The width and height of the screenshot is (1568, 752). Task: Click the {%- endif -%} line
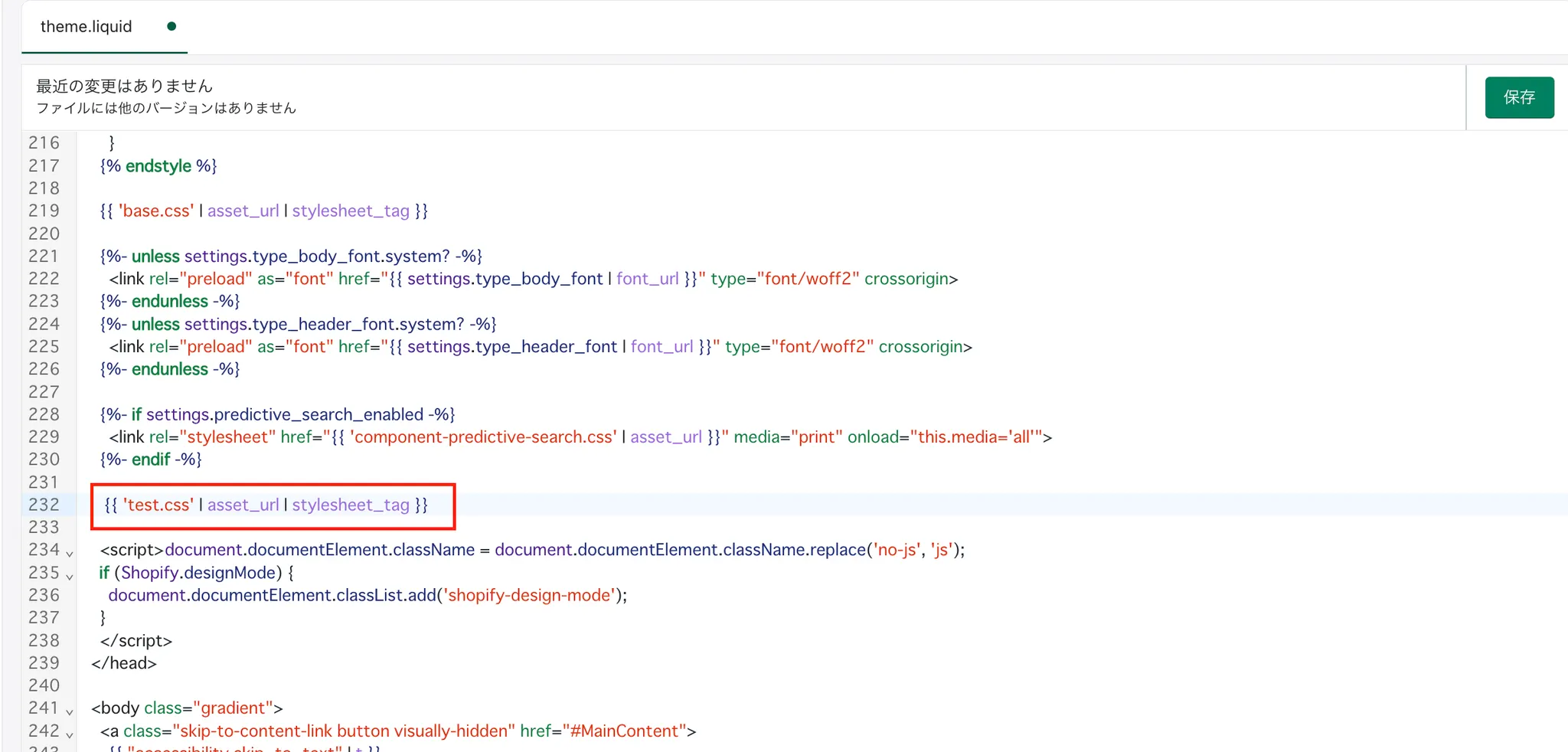(x=151, y=459)
